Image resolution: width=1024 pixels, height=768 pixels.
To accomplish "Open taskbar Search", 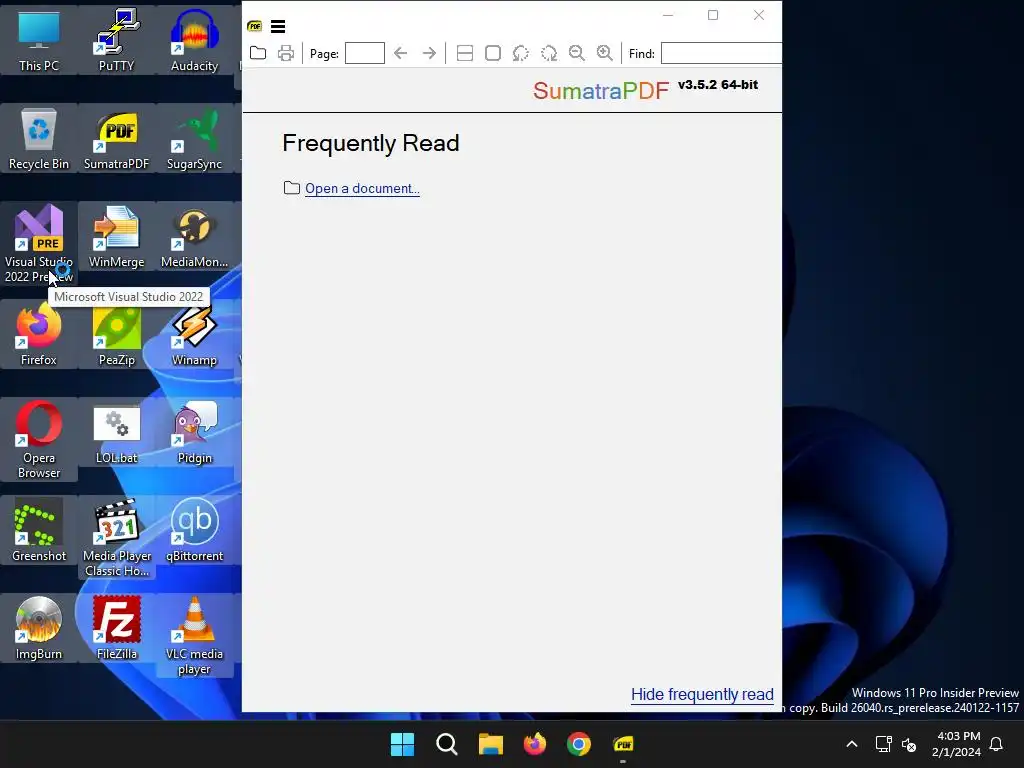I will pos(447,744).
